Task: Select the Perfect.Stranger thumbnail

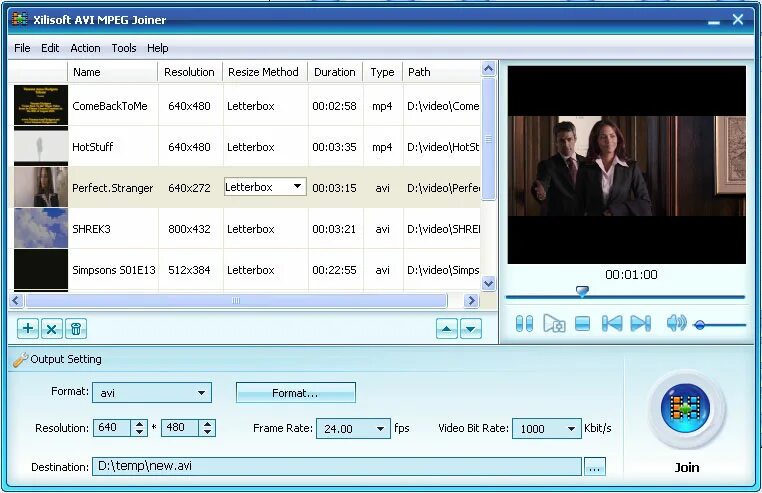Action: [41, 188]
